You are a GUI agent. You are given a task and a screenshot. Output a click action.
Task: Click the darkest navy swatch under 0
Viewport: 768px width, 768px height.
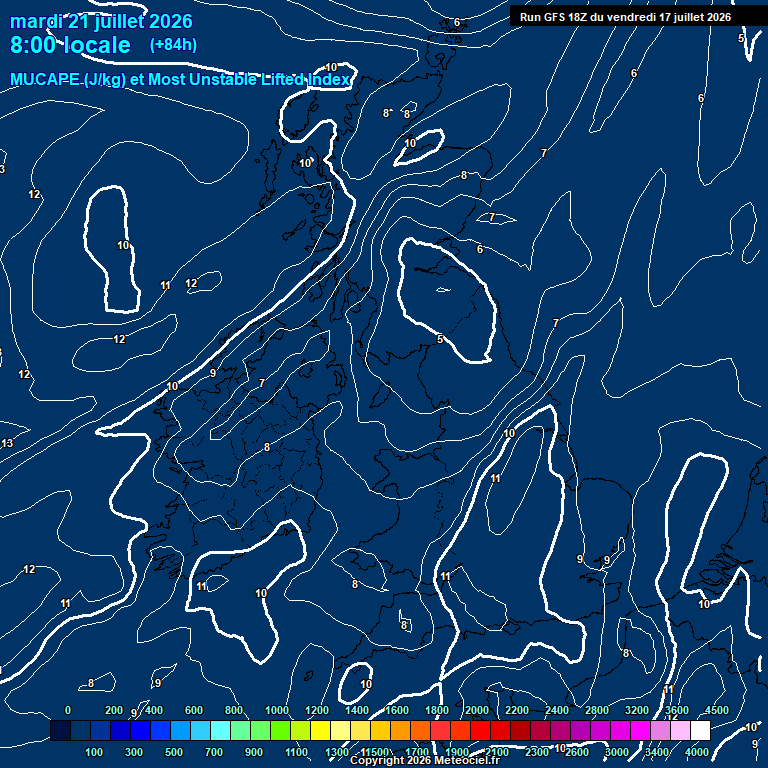(x=60, y=730)
